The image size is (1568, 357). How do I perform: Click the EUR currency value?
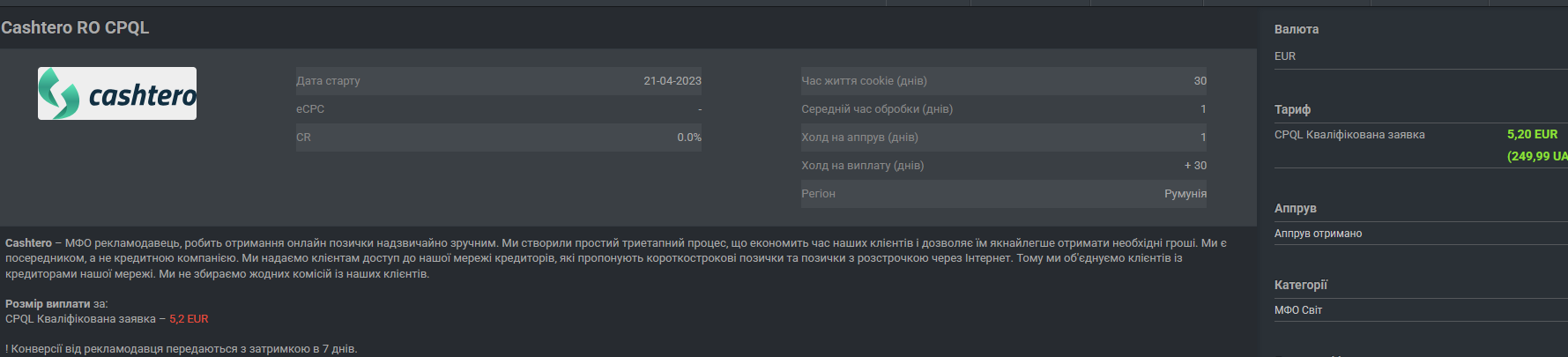pos(1285,56)
